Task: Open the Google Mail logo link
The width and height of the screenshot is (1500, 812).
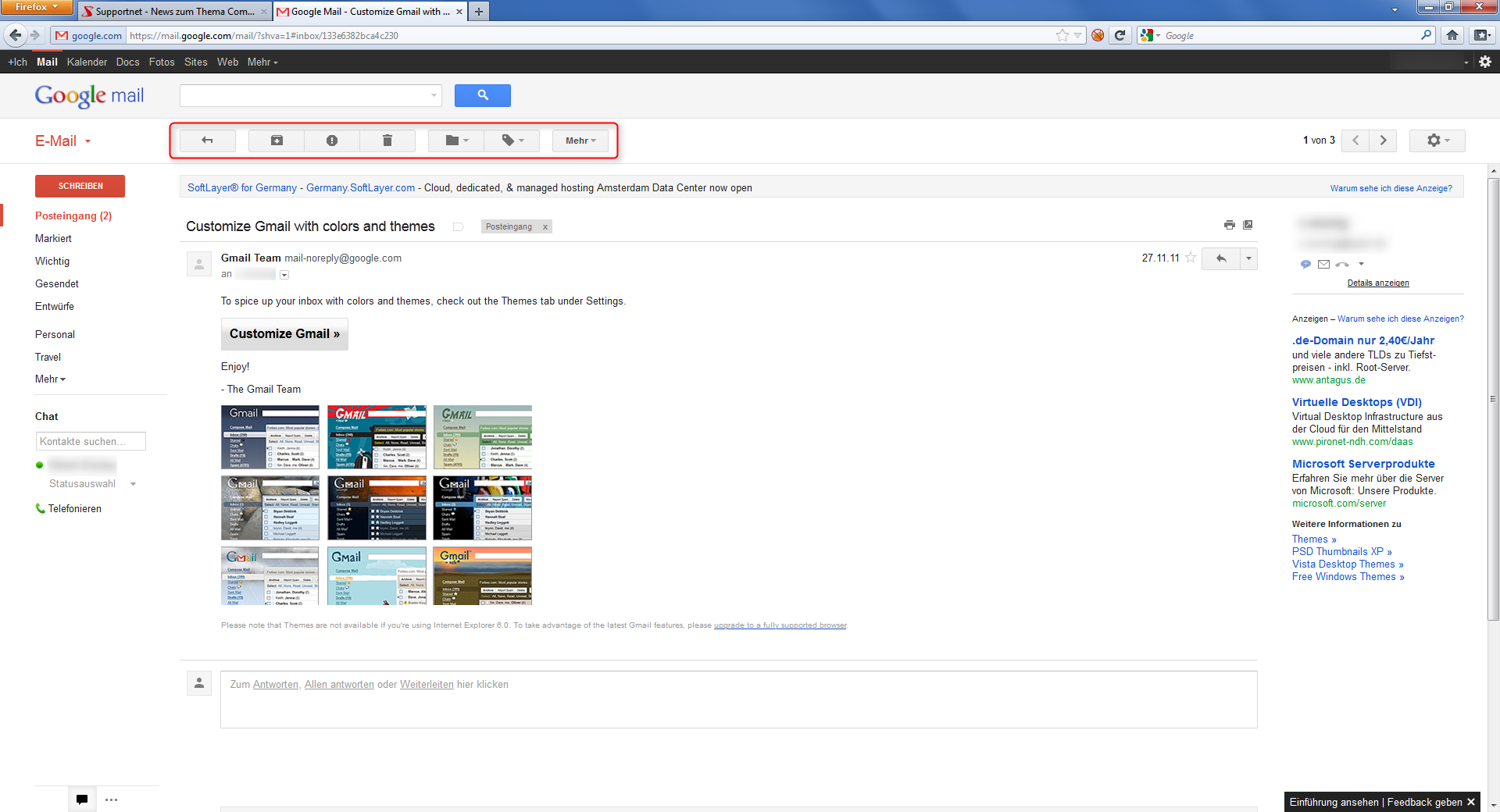Action: tap(89, 95)
